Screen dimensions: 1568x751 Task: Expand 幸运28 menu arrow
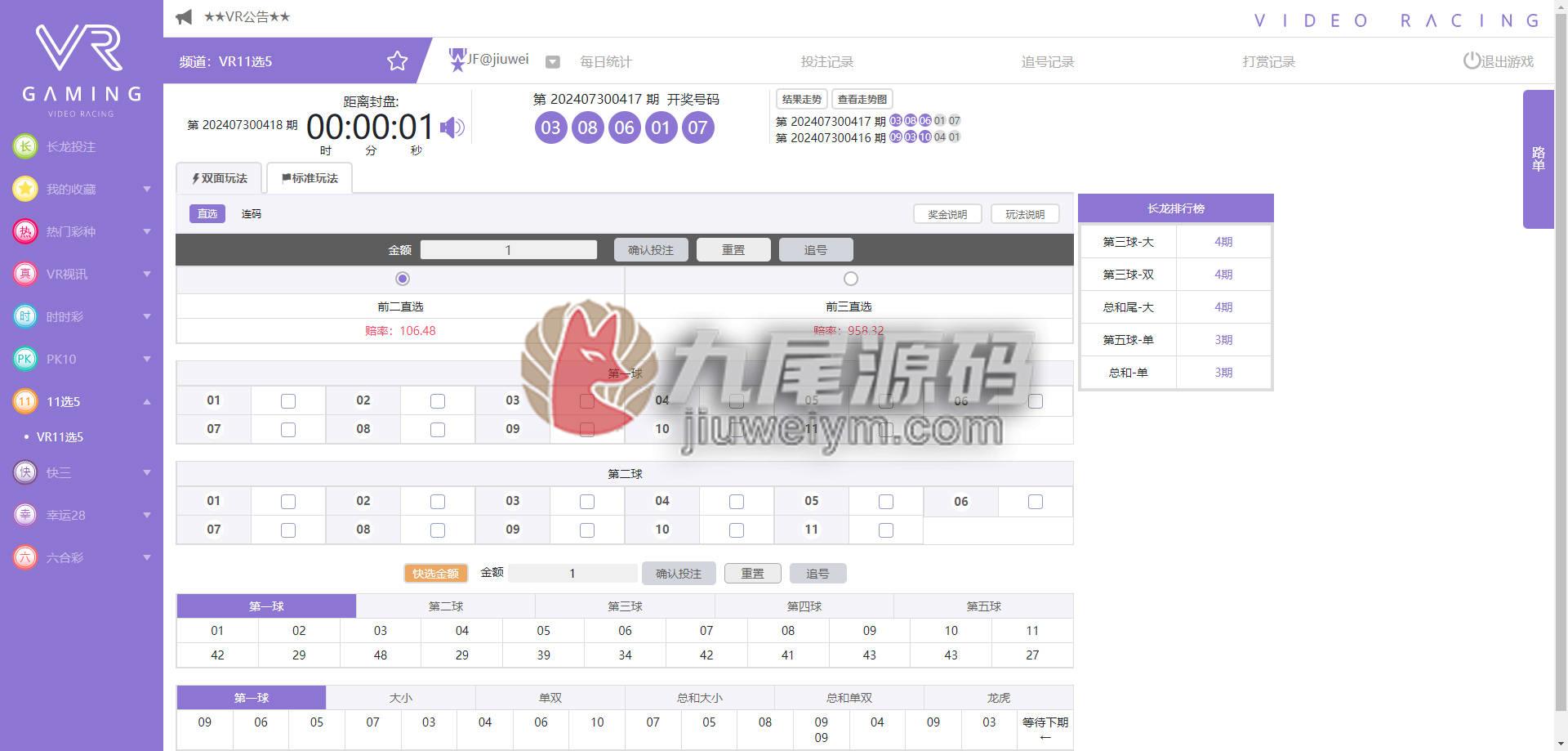pyautogui.click(x=147, y=515)
